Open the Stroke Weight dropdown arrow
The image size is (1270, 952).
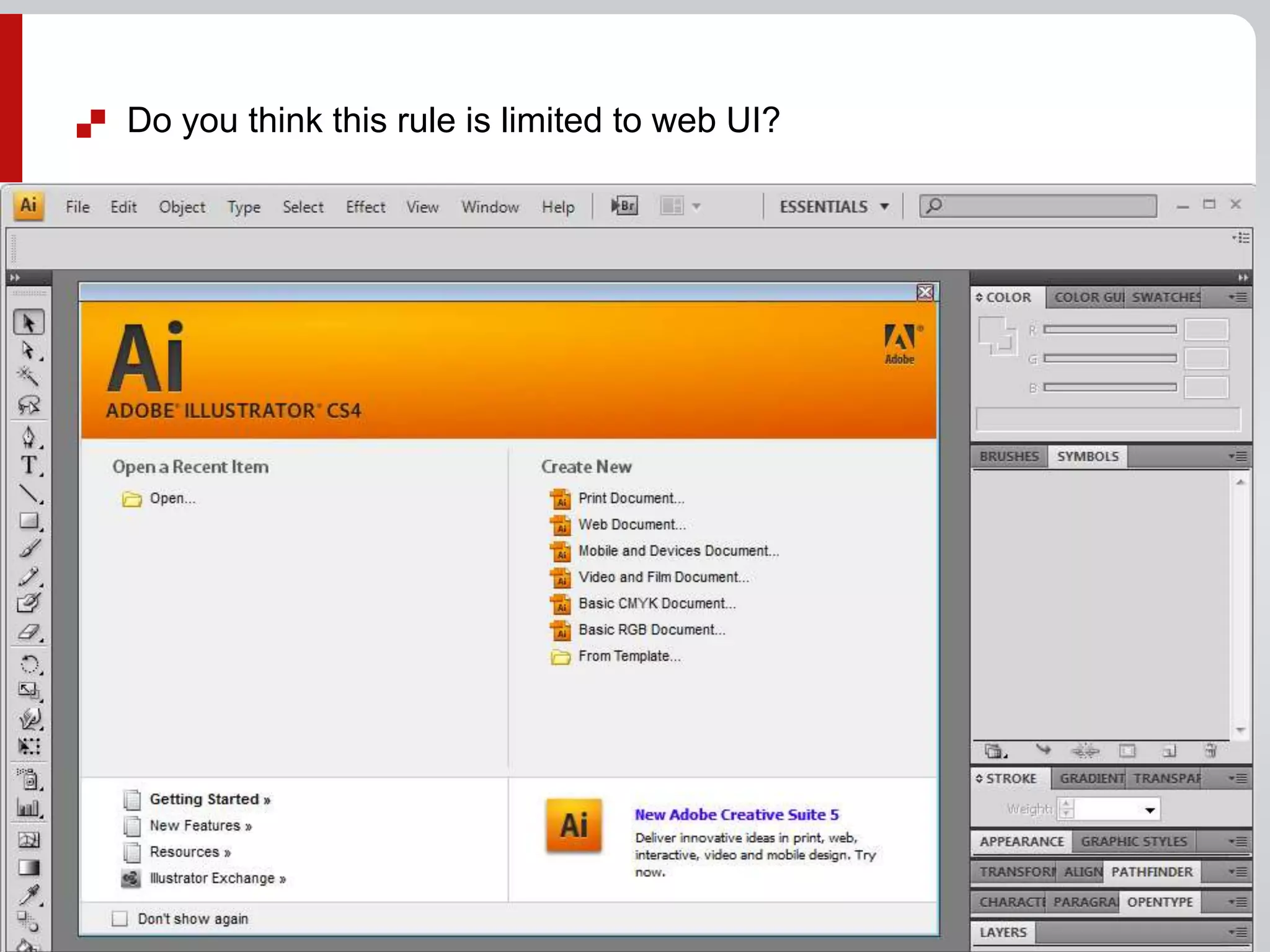pos(1150,810)
